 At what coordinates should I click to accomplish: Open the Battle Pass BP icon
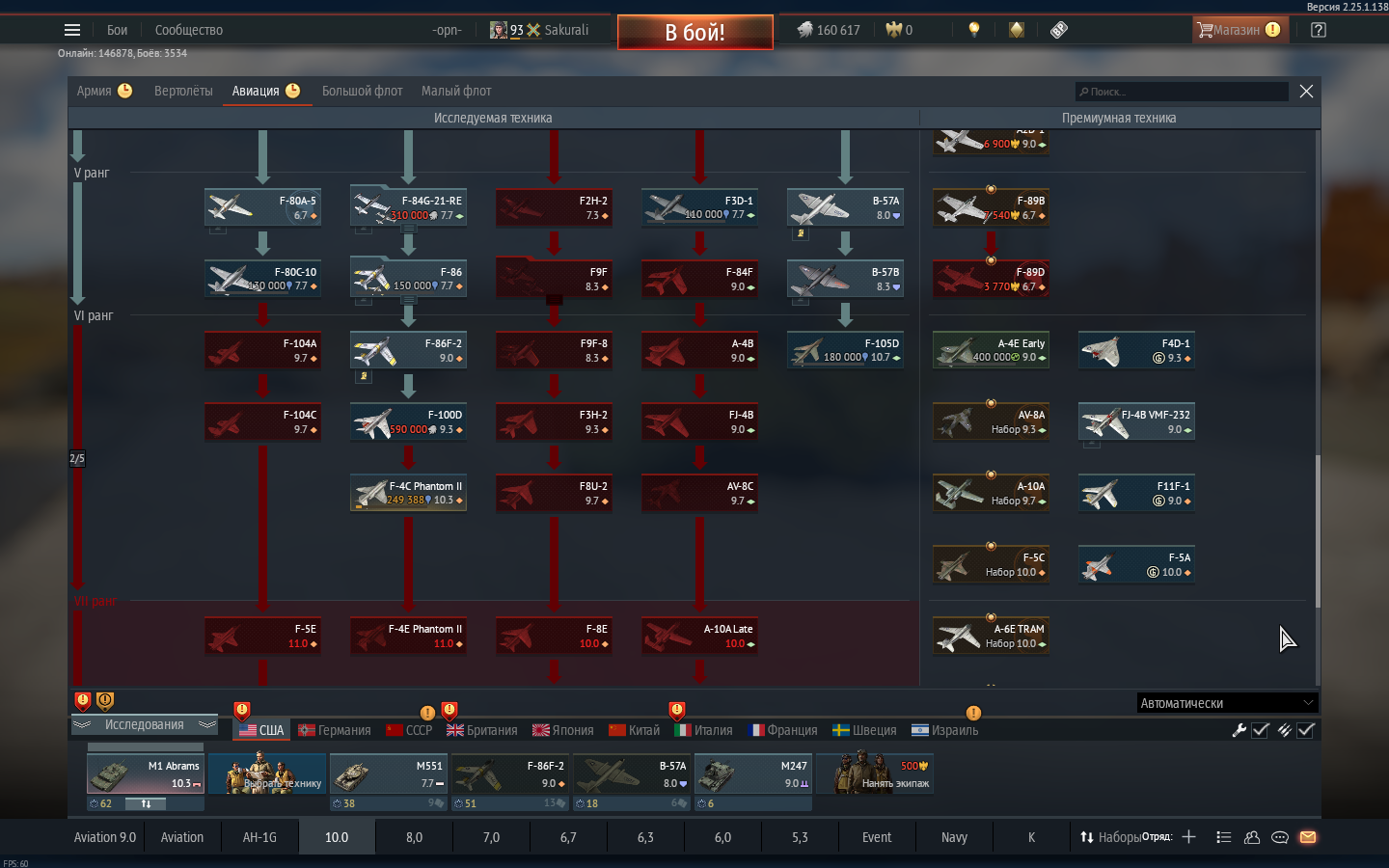[x=1059, y=30]
